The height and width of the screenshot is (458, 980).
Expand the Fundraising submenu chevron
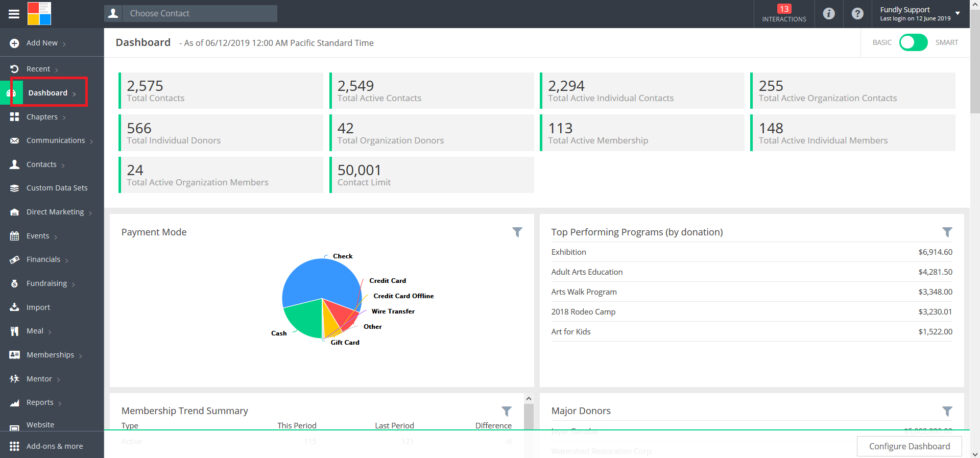pos(73,284)
